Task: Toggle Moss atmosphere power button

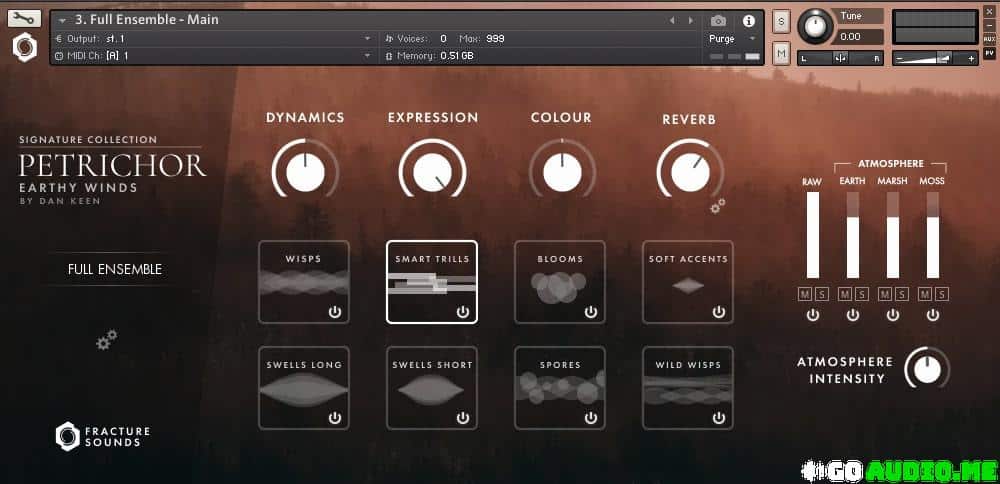Action: point(933,315)
